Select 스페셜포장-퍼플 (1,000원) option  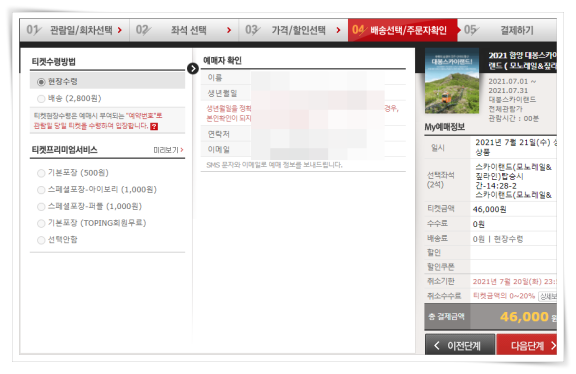click(41, 206)
